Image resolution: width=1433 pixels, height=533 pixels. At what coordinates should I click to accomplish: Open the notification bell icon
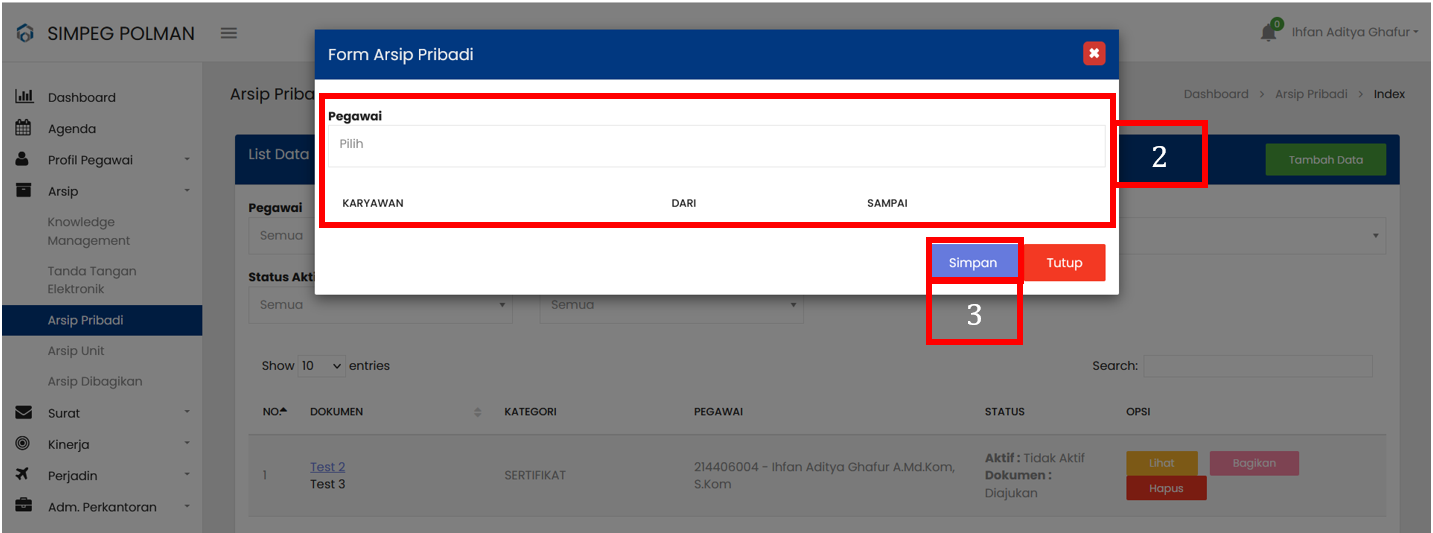tap(1268, 33)
